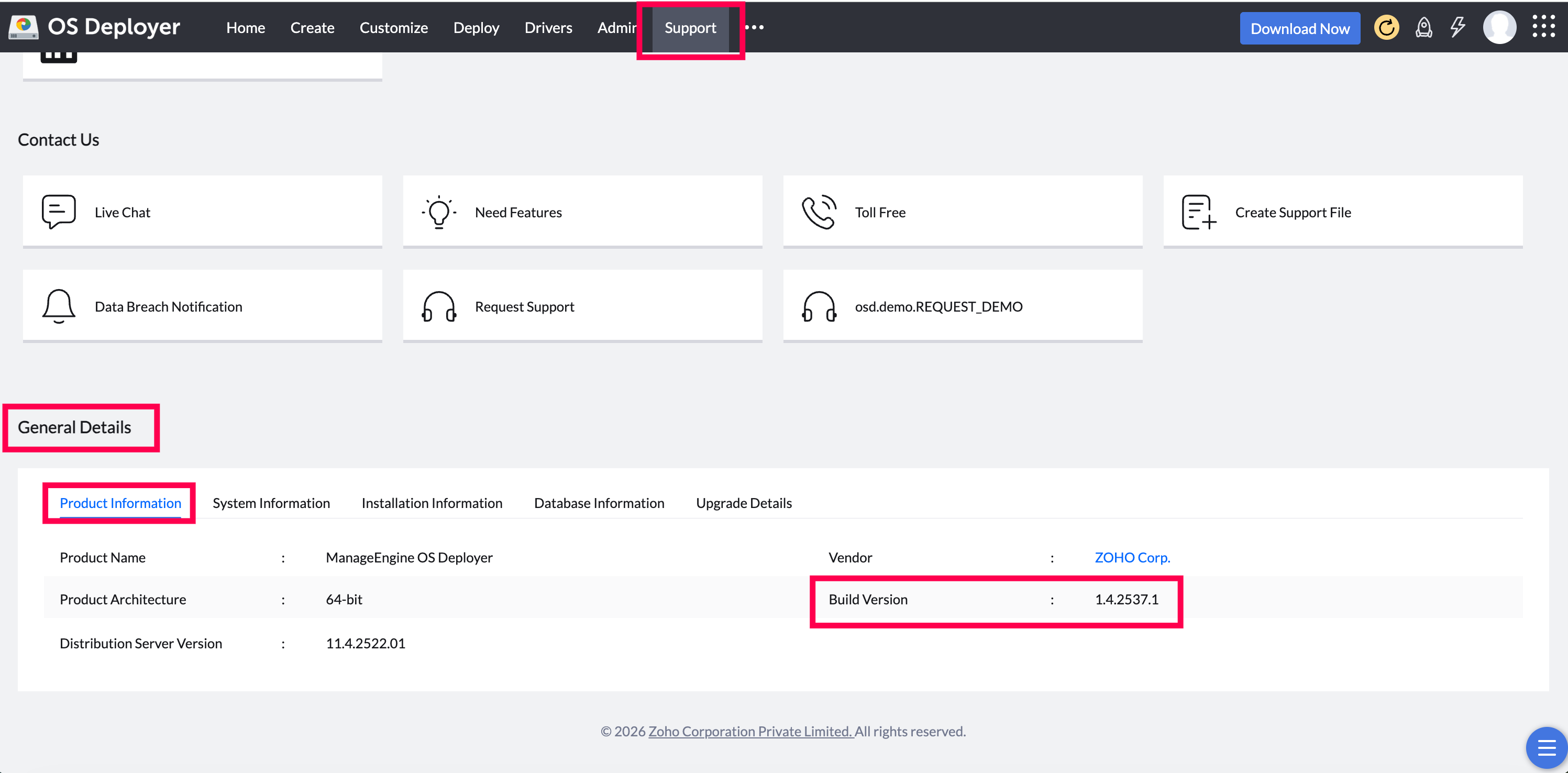The height and width of the screenshot is (773, 1568).
Task: Click the Create Support File label
Action: click(1293, 212)
